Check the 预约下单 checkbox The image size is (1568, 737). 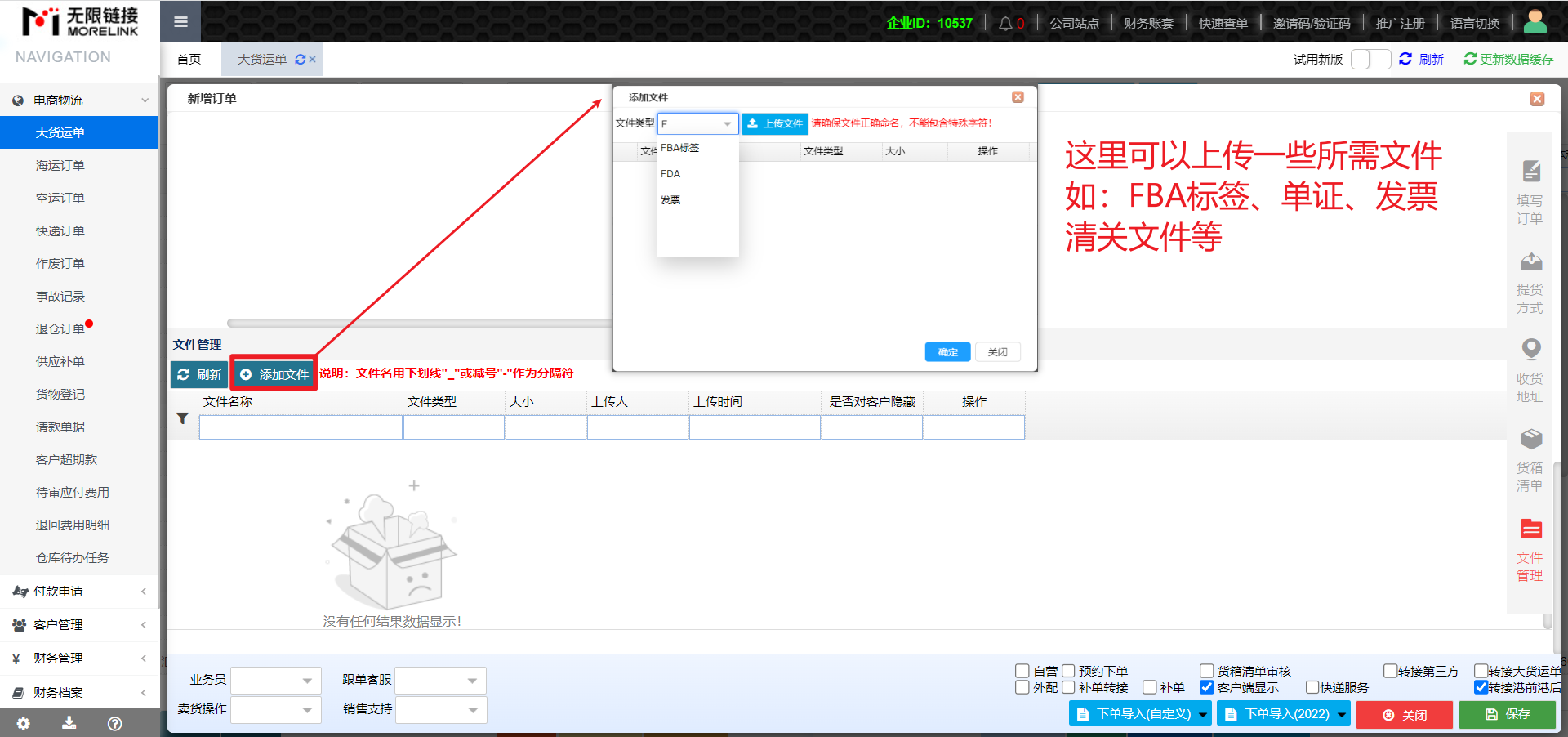[1068, 671]
